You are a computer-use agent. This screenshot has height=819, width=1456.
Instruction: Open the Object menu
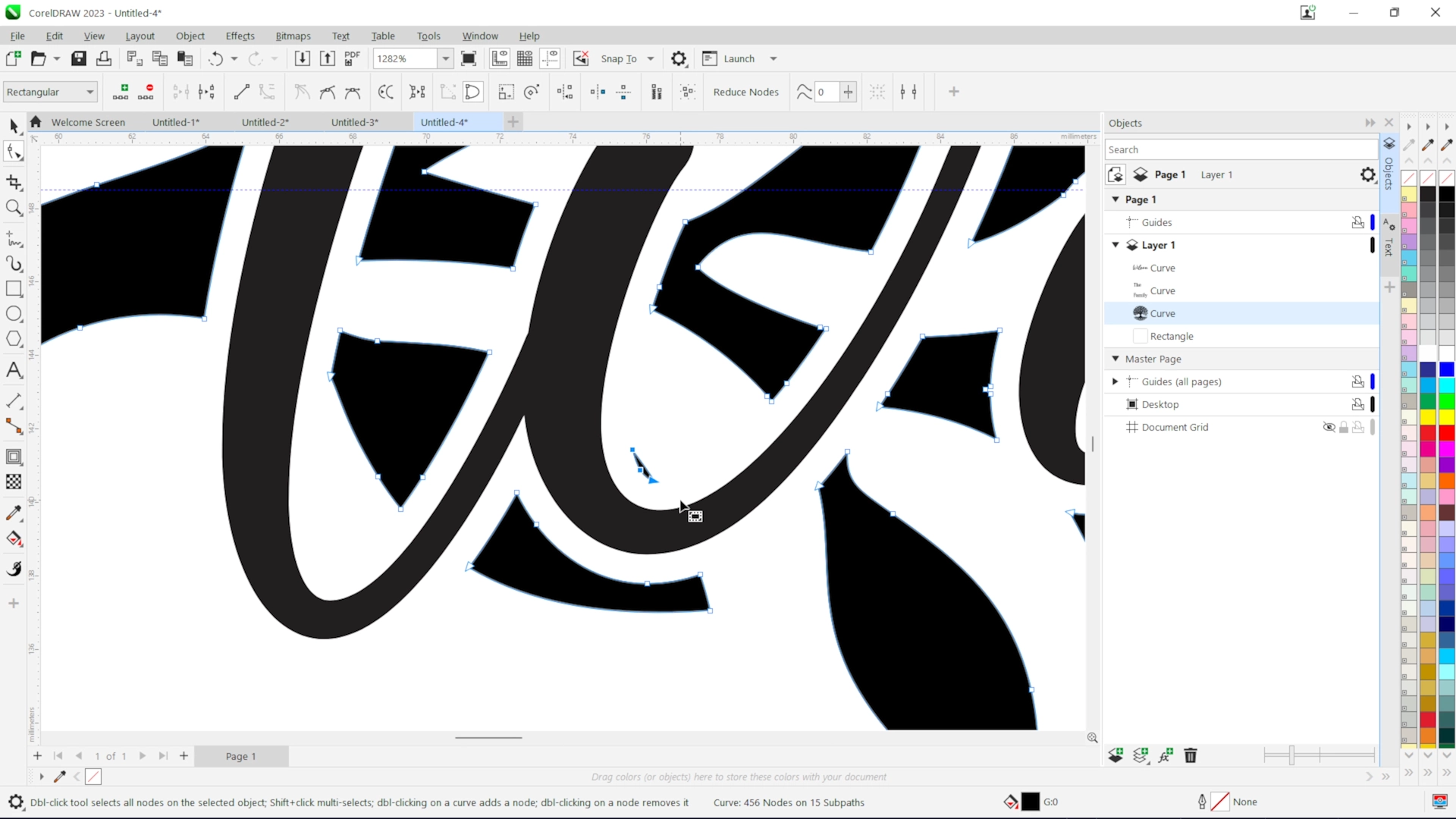pos(190,36)
